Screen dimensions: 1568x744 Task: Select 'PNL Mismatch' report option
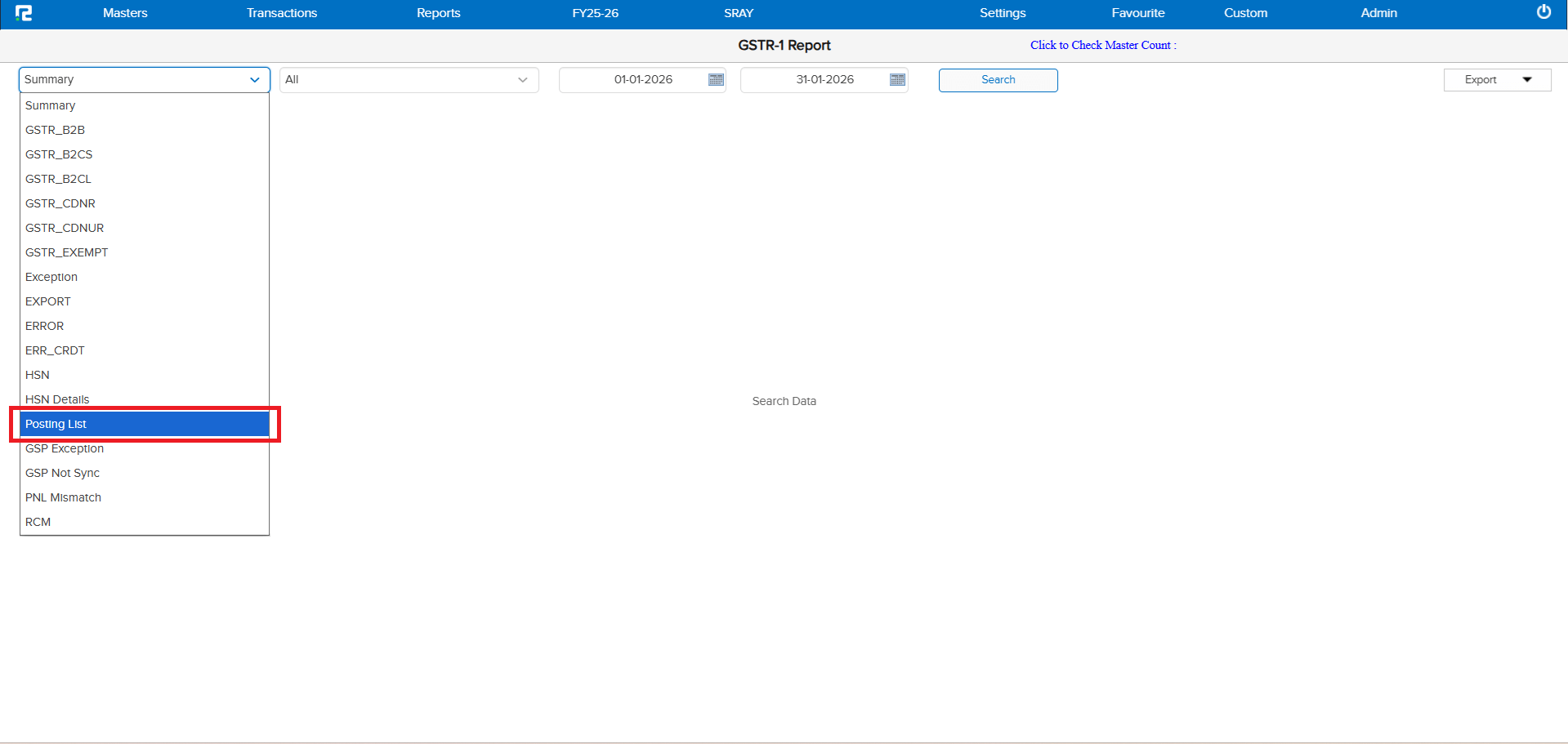click(x=63, y=497)
